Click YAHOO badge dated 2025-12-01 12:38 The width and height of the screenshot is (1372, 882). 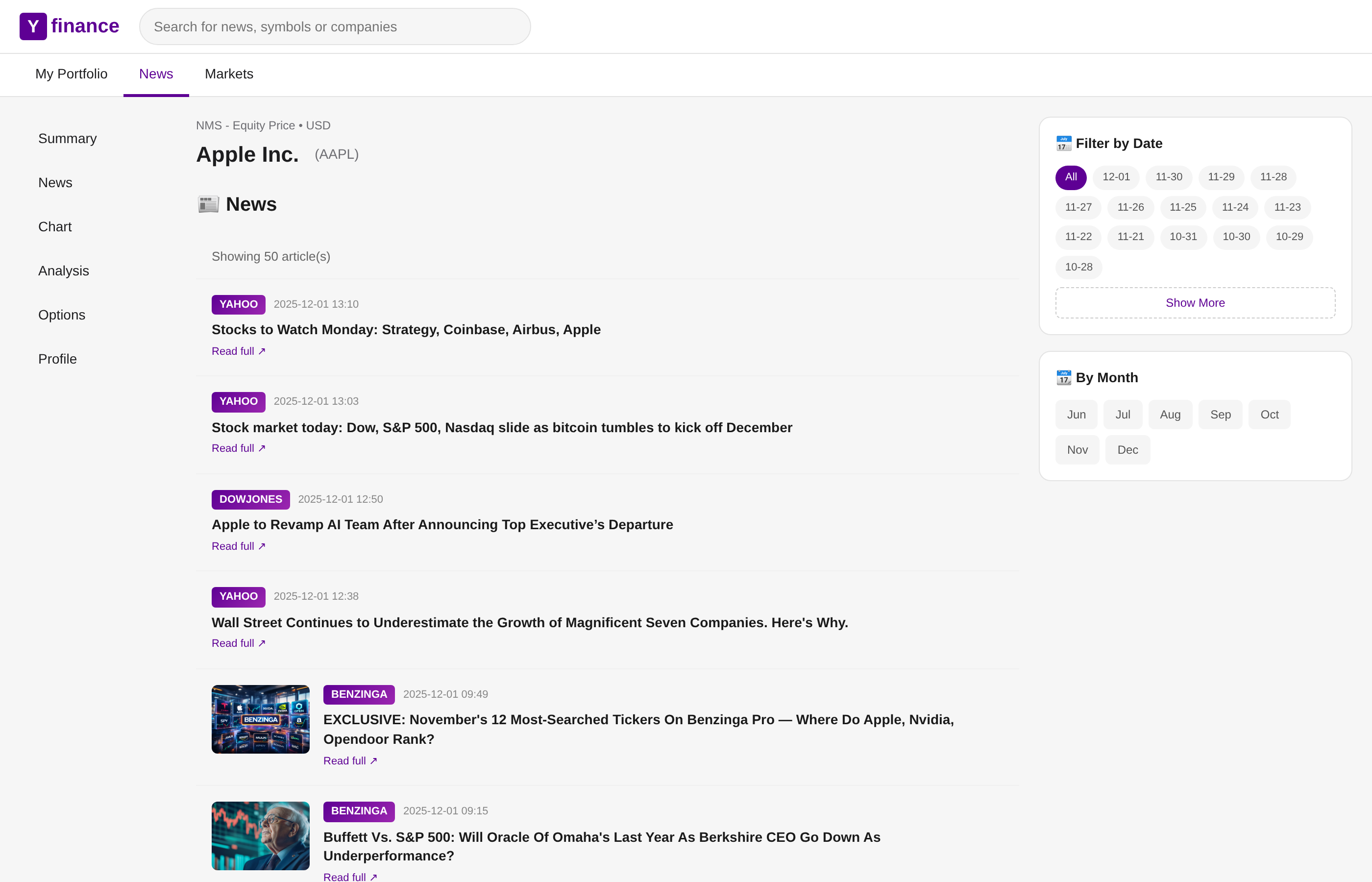point(238,596)
